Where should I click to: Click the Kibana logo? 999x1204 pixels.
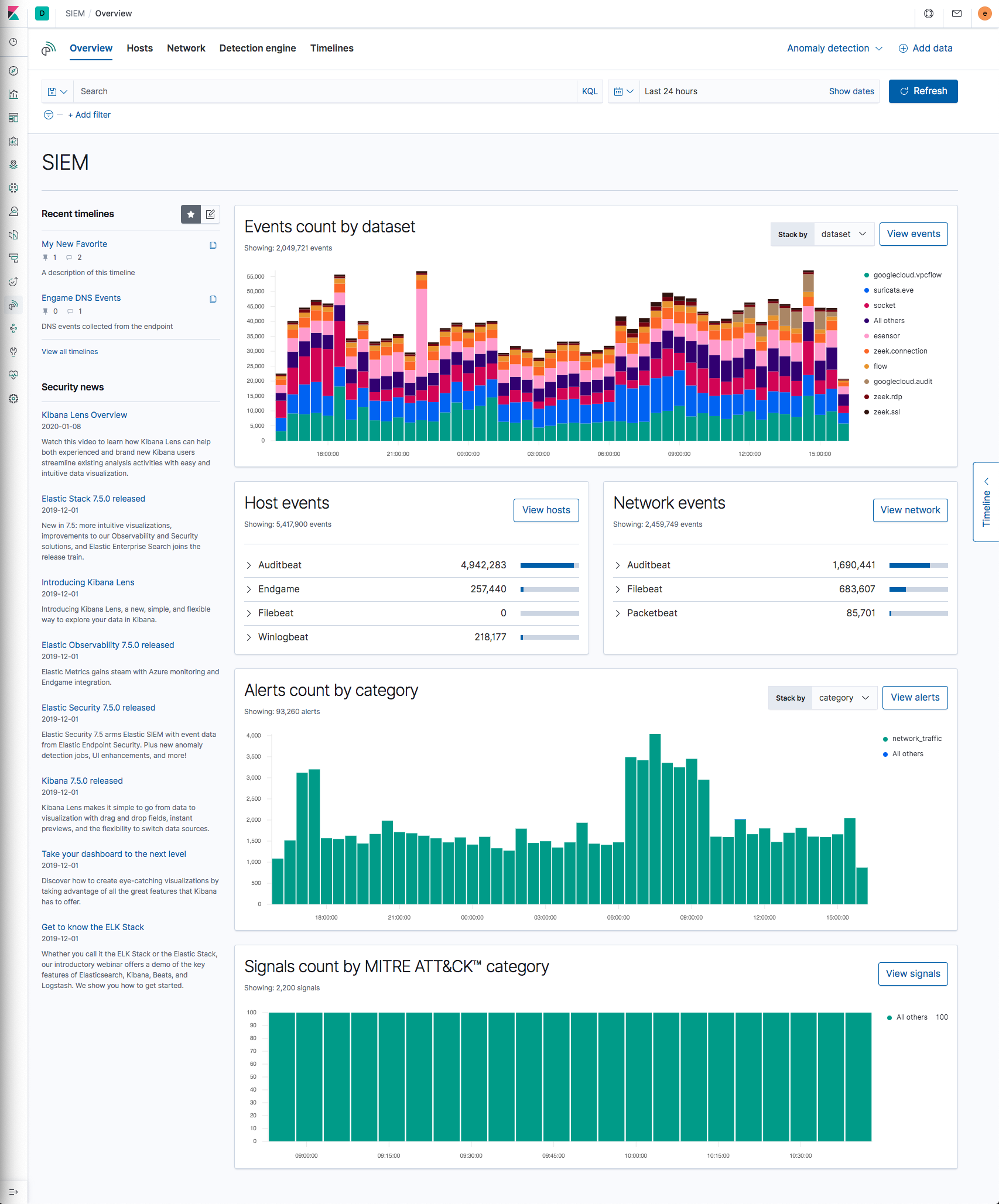(x=13, y=13)
